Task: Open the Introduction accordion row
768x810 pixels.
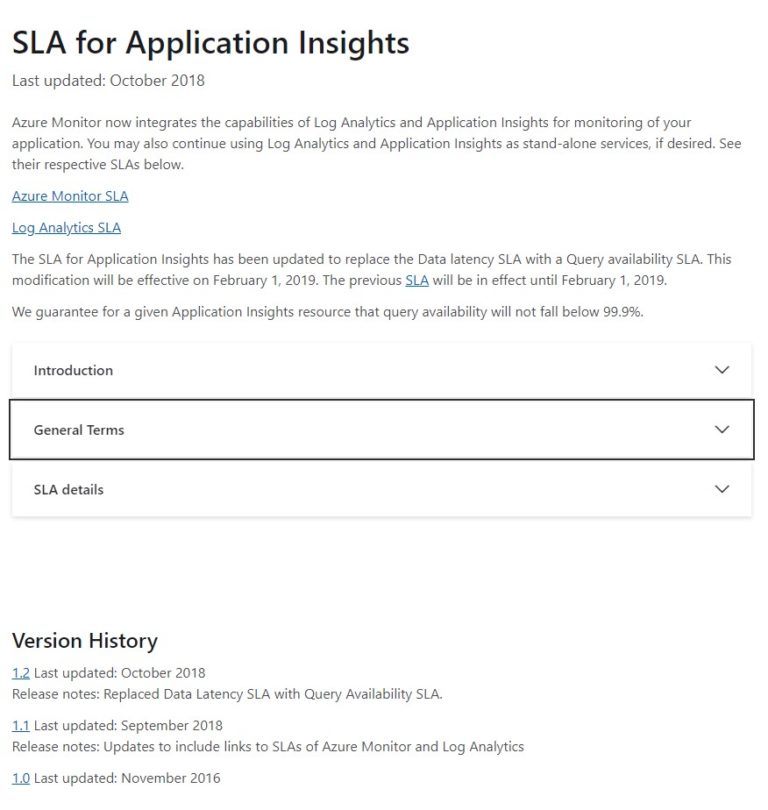Action: click(x=380, y=370)
